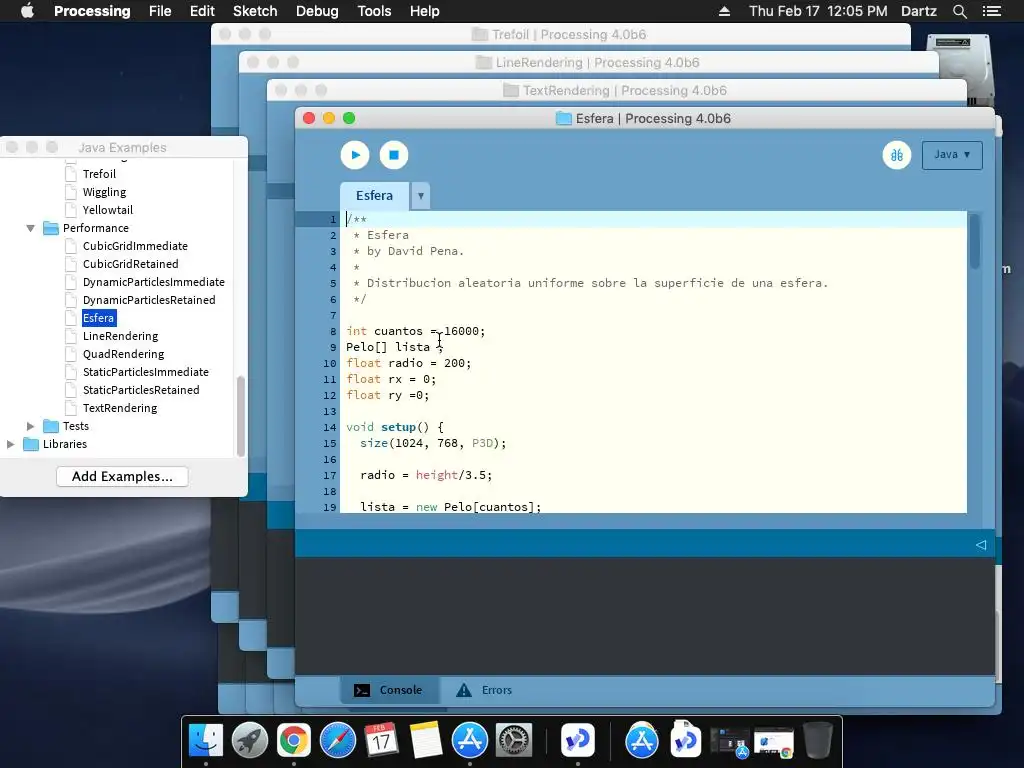Open Safari from the Dock
This screenshot has width=1024, height=768.
click(338, 740)
